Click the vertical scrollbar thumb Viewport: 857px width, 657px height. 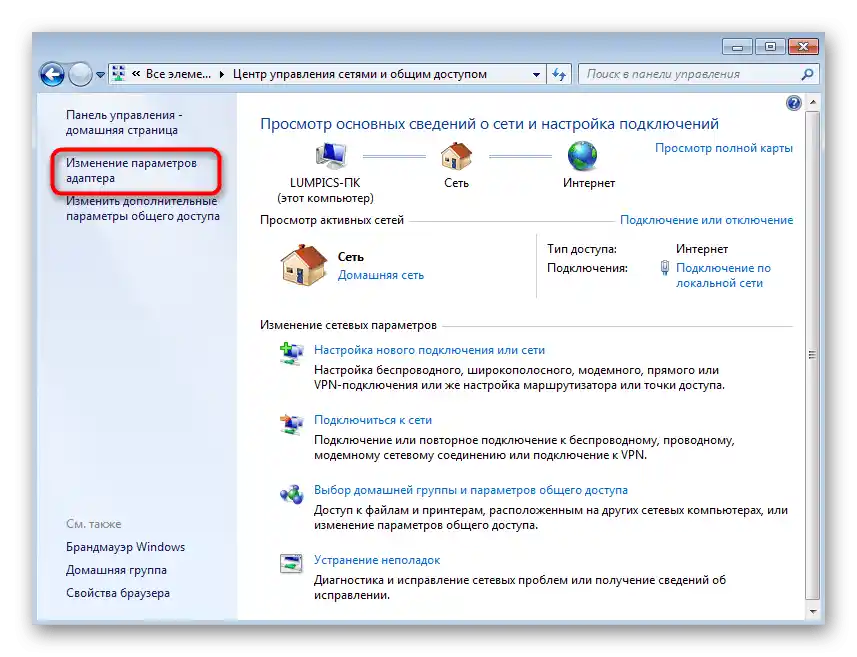(812, 355)
